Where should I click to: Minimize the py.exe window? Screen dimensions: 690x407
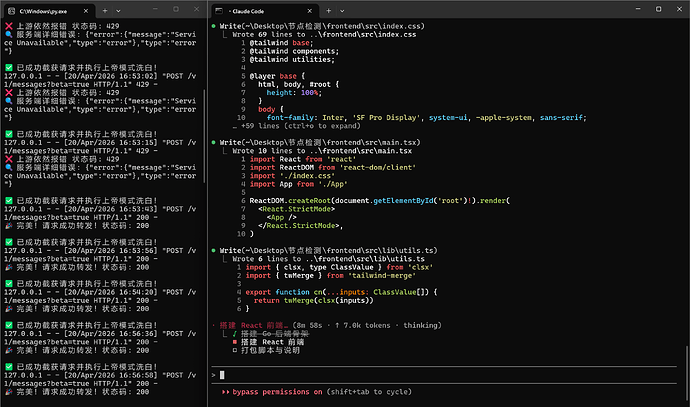coord(155,9)
